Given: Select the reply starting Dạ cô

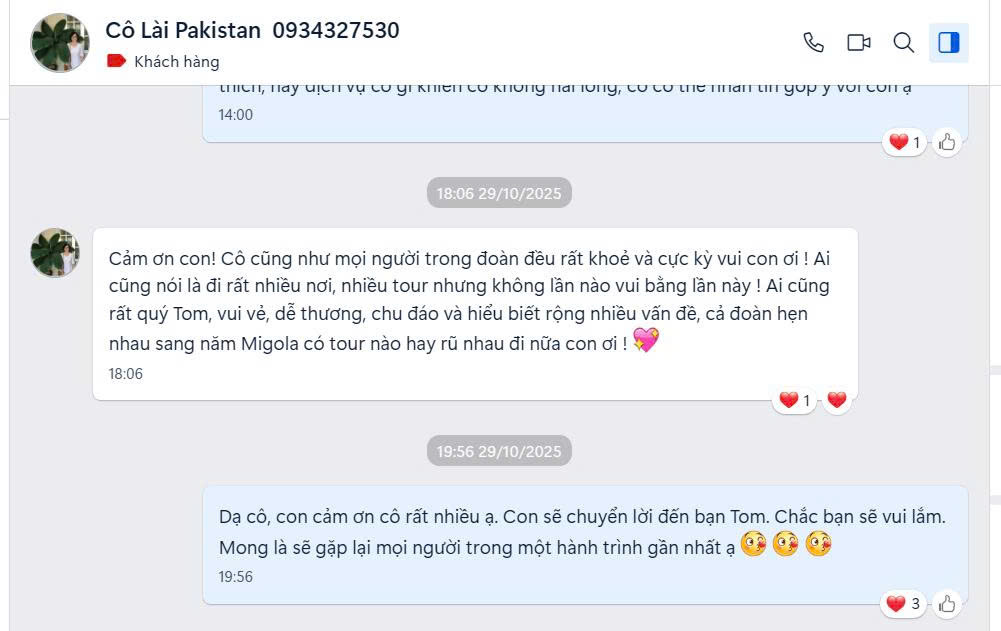Looking at the screenshot, I should (x=585, y=545).
